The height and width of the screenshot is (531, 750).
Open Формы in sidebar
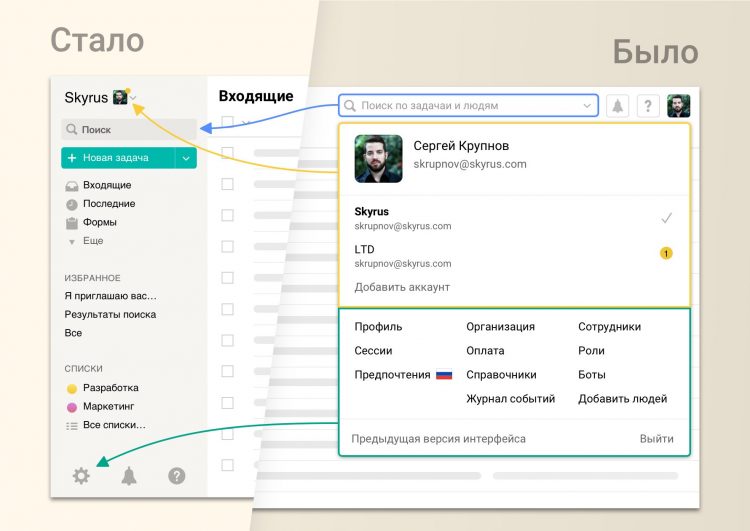click(x=99, y=222)
